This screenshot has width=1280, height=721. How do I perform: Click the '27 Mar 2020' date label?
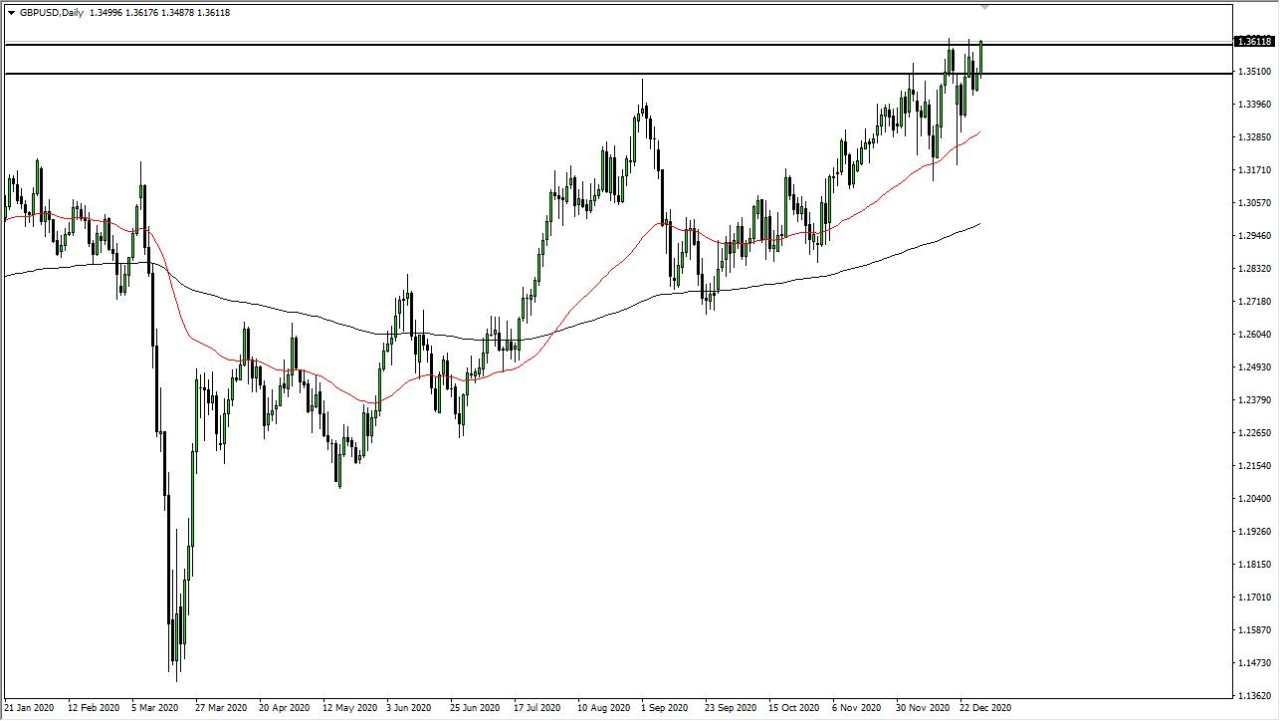(221, 708)
